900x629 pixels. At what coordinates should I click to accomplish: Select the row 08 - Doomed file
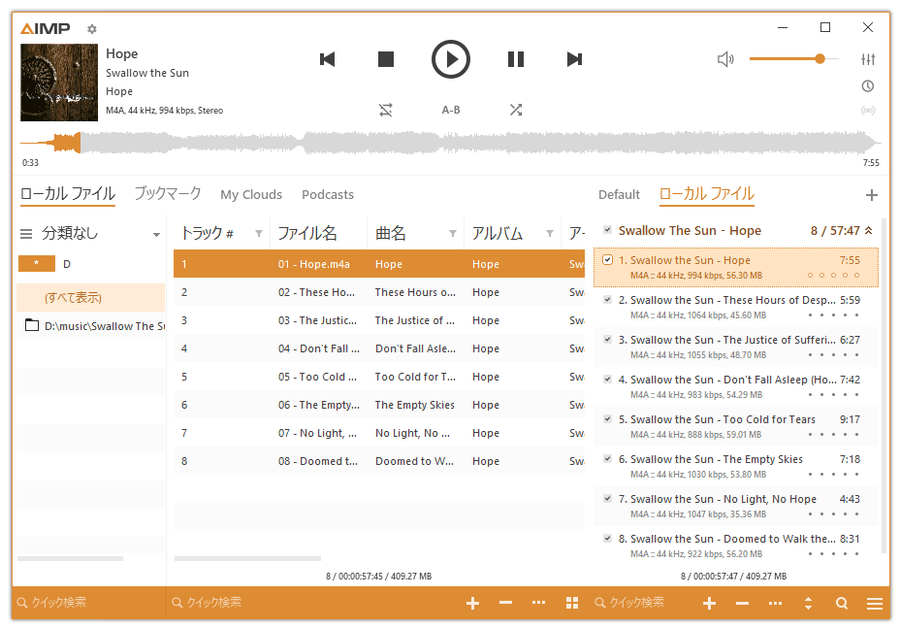pos(379,461)
